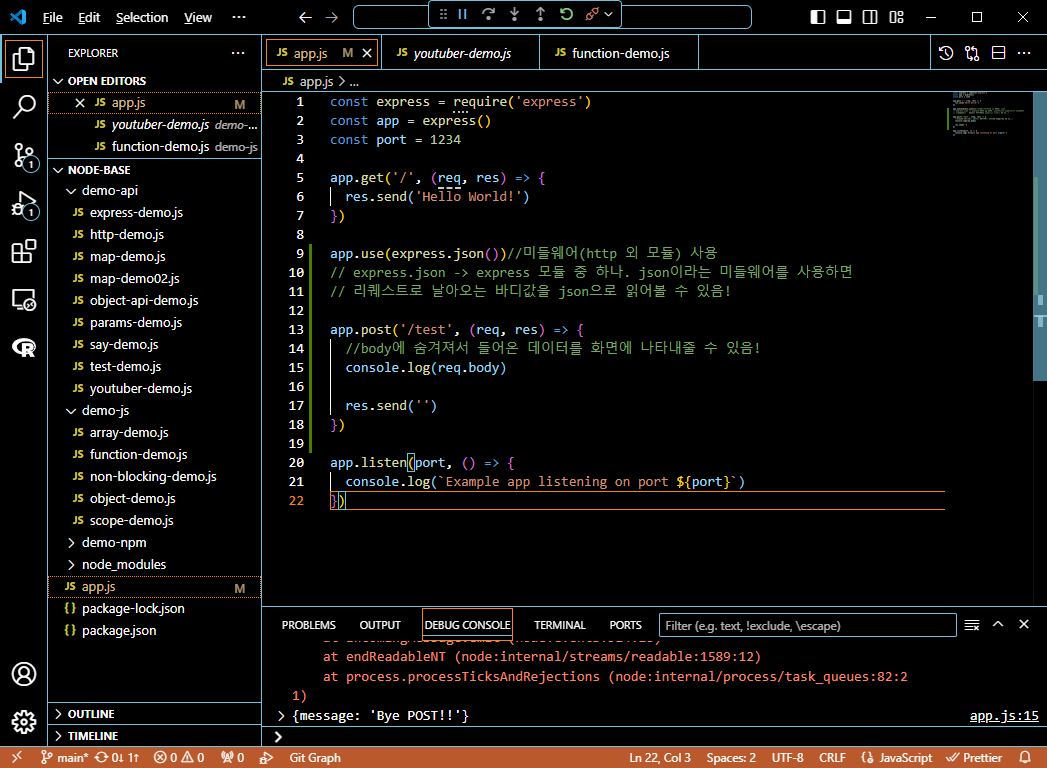1047x768 pixels.
Task: Open the Run and Debug view
Action: click(24, 204)
